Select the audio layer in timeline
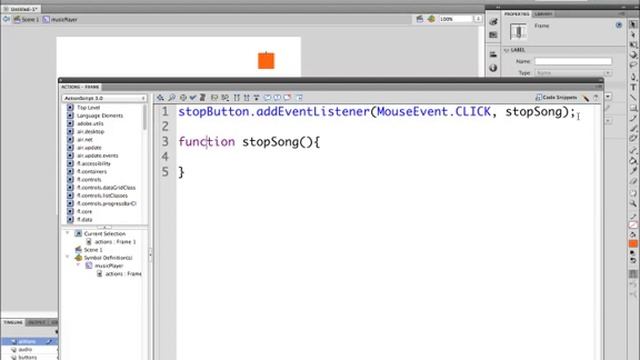The height and width of the screenshot is (360, 640). click(x=29, y=349)
